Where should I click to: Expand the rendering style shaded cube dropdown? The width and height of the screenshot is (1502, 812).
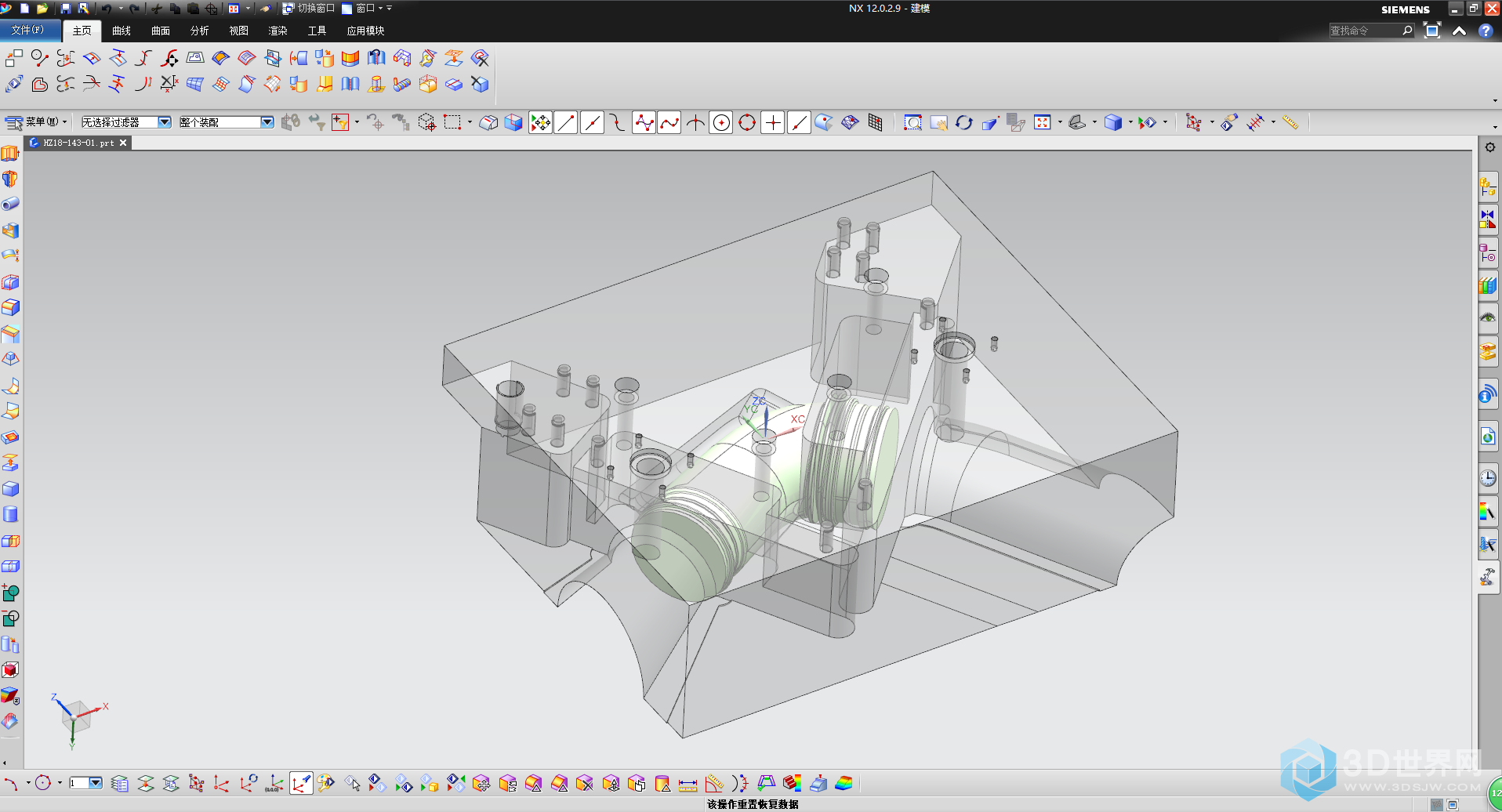tap(1130, 122)
